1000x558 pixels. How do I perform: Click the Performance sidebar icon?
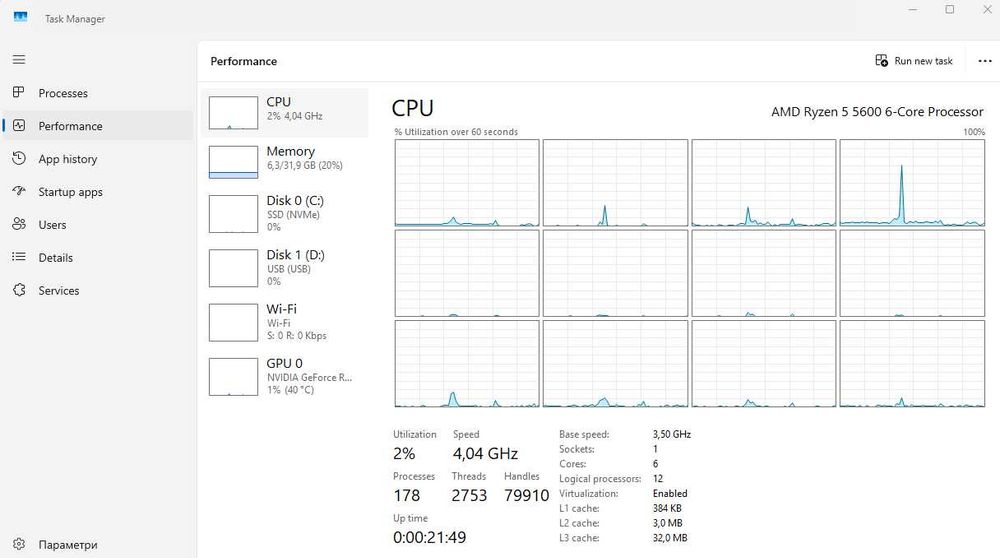tap(19, 126)
